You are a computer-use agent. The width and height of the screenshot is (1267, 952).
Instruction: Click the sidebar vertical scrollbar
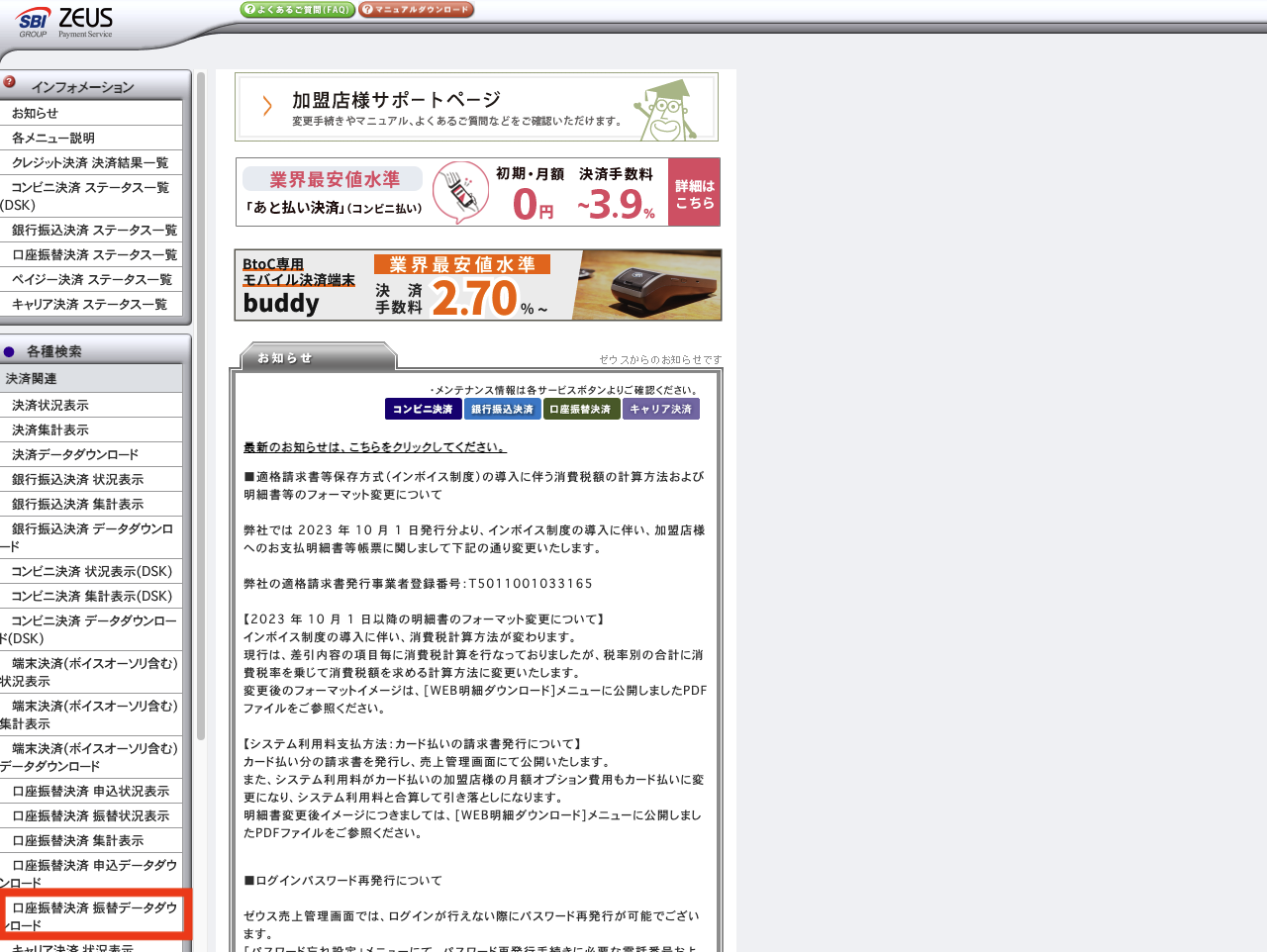coord(201,406)
